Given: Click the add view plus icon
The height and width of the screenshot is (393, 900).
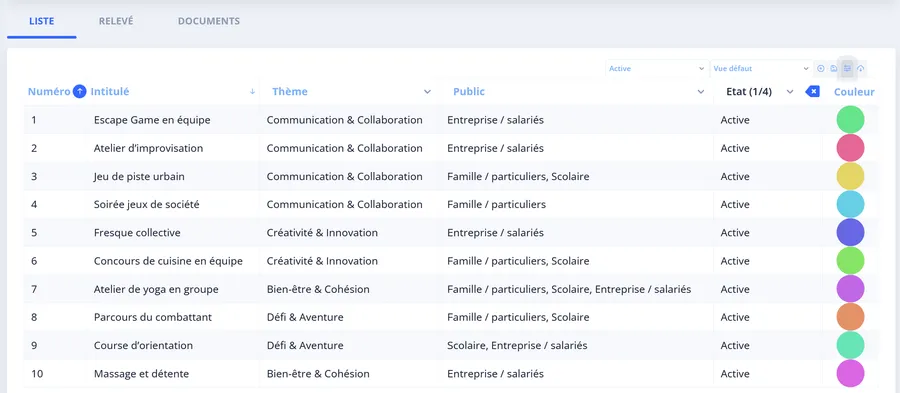Looking at the screenshot, I should coord(821,68).
